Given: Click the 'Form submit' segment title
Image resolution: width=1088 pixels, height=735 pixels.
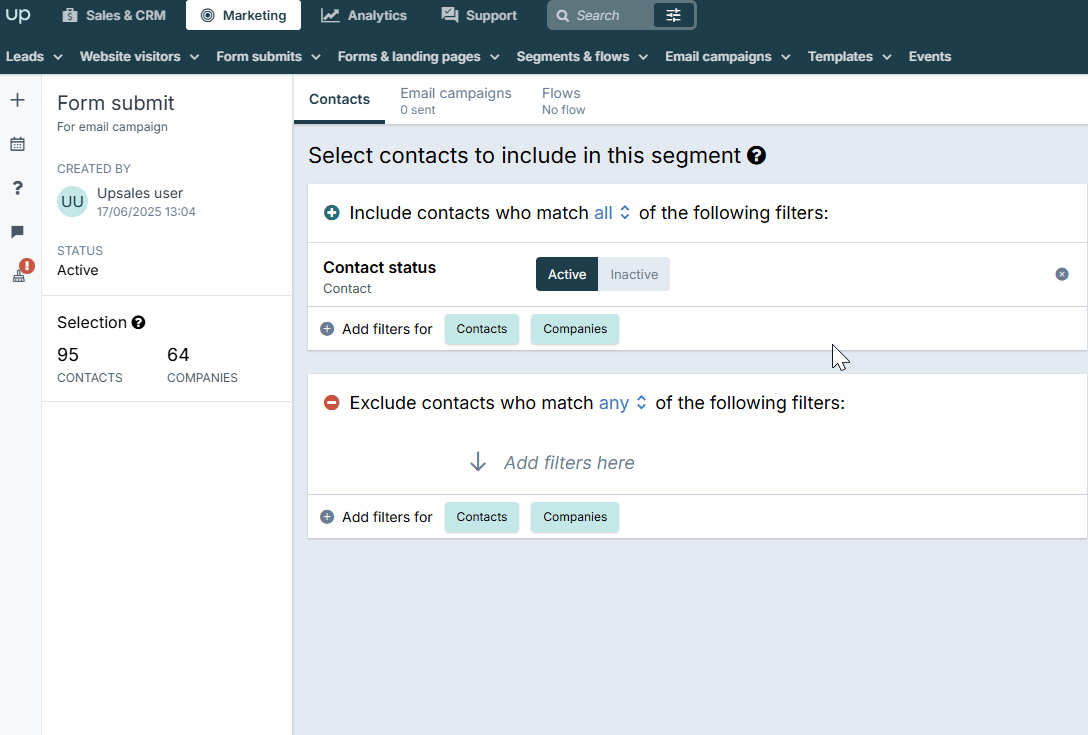Looking at the screenshot, I should click(116, 103).
